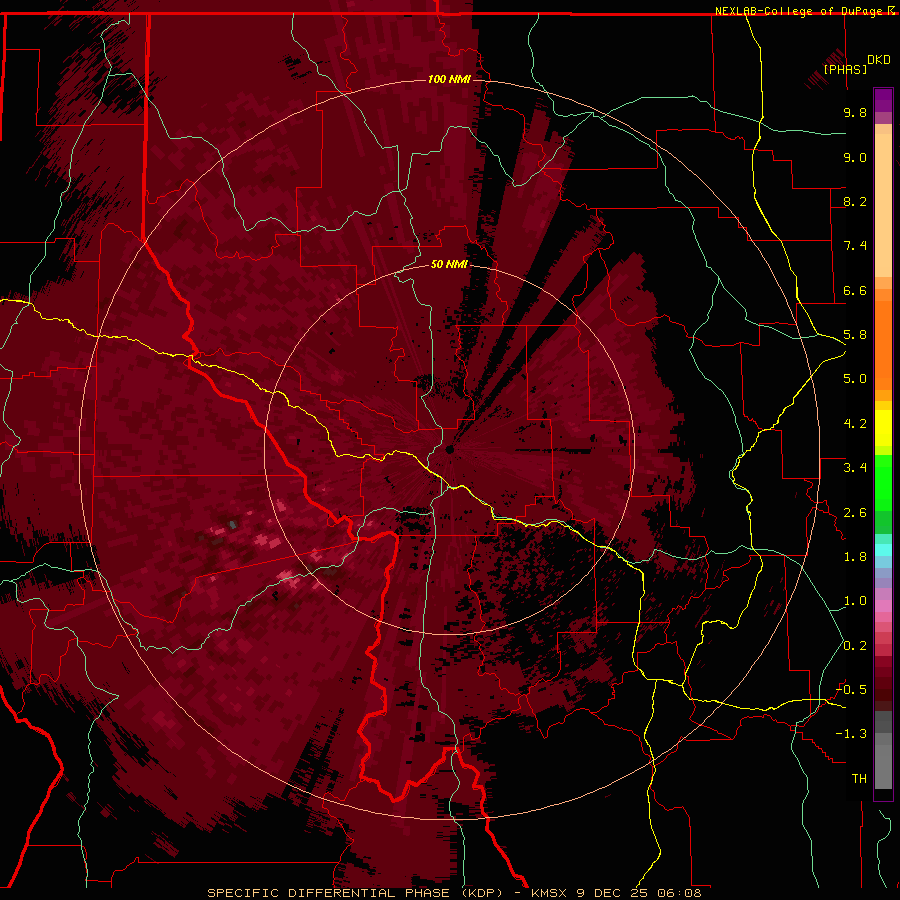Select the 7.4 scale value
The height and width of the screenshot is (900, 900).
pyautogui.click(x=855, y=246)
